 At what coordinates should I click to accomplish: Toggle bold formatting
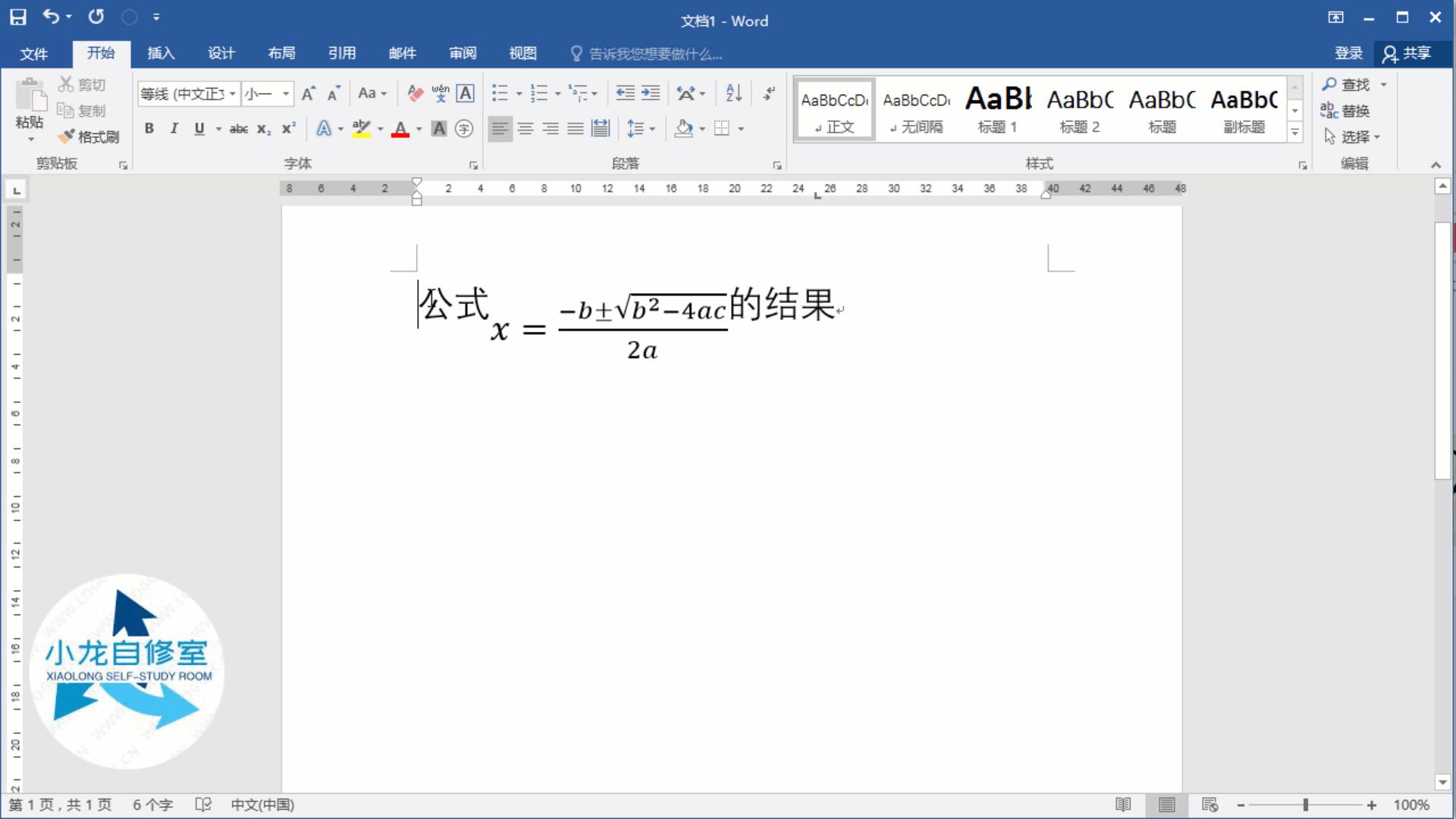[x=149, y=129]
